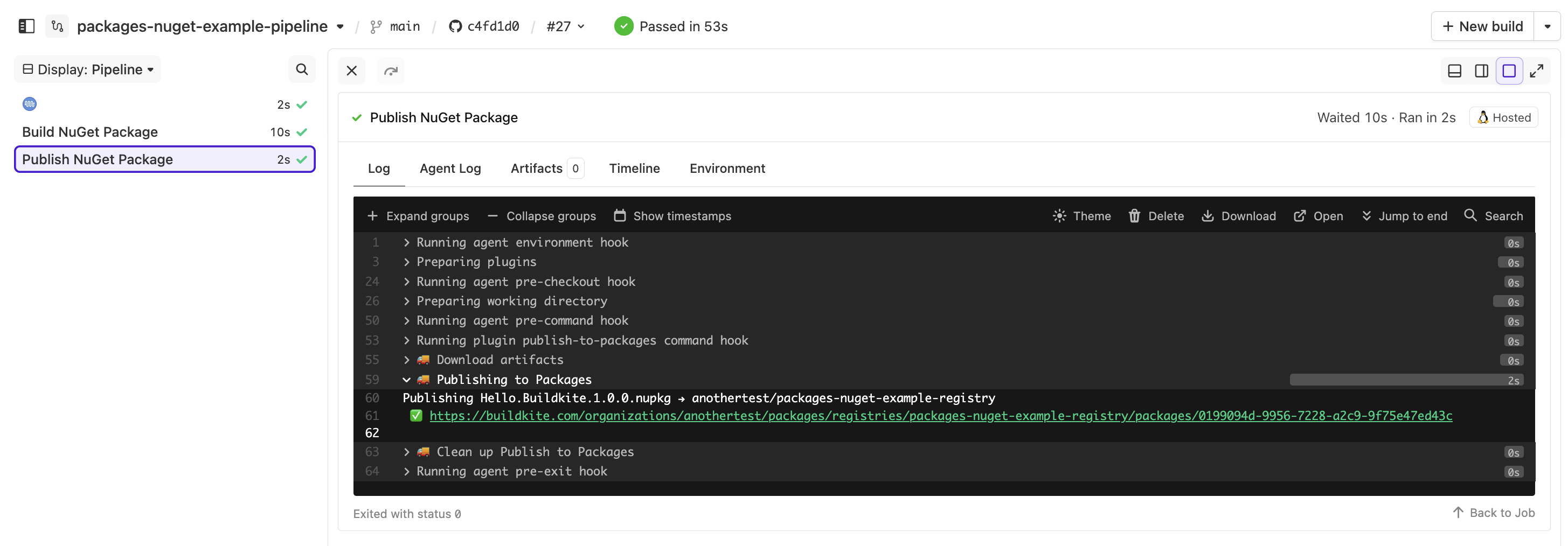Viewport: 1568px width, 546px height.
Task: Click the New build button
Action: (1482, 26)
